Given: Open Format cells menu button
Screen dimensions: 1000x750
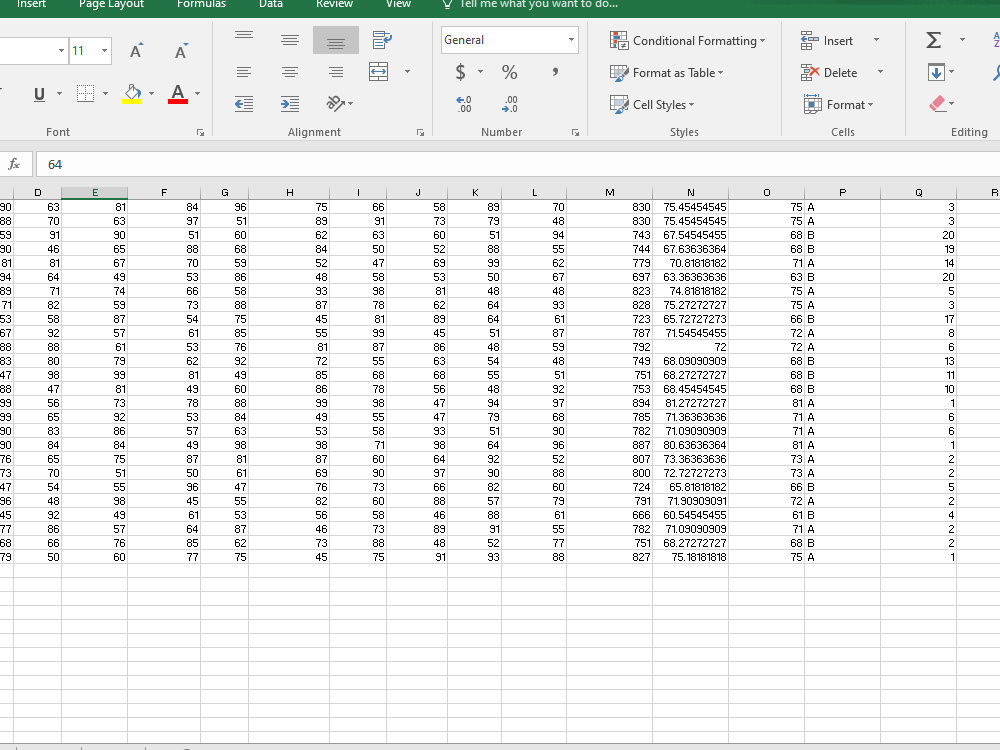Looking at the screenshot, I should coord(838,105).
